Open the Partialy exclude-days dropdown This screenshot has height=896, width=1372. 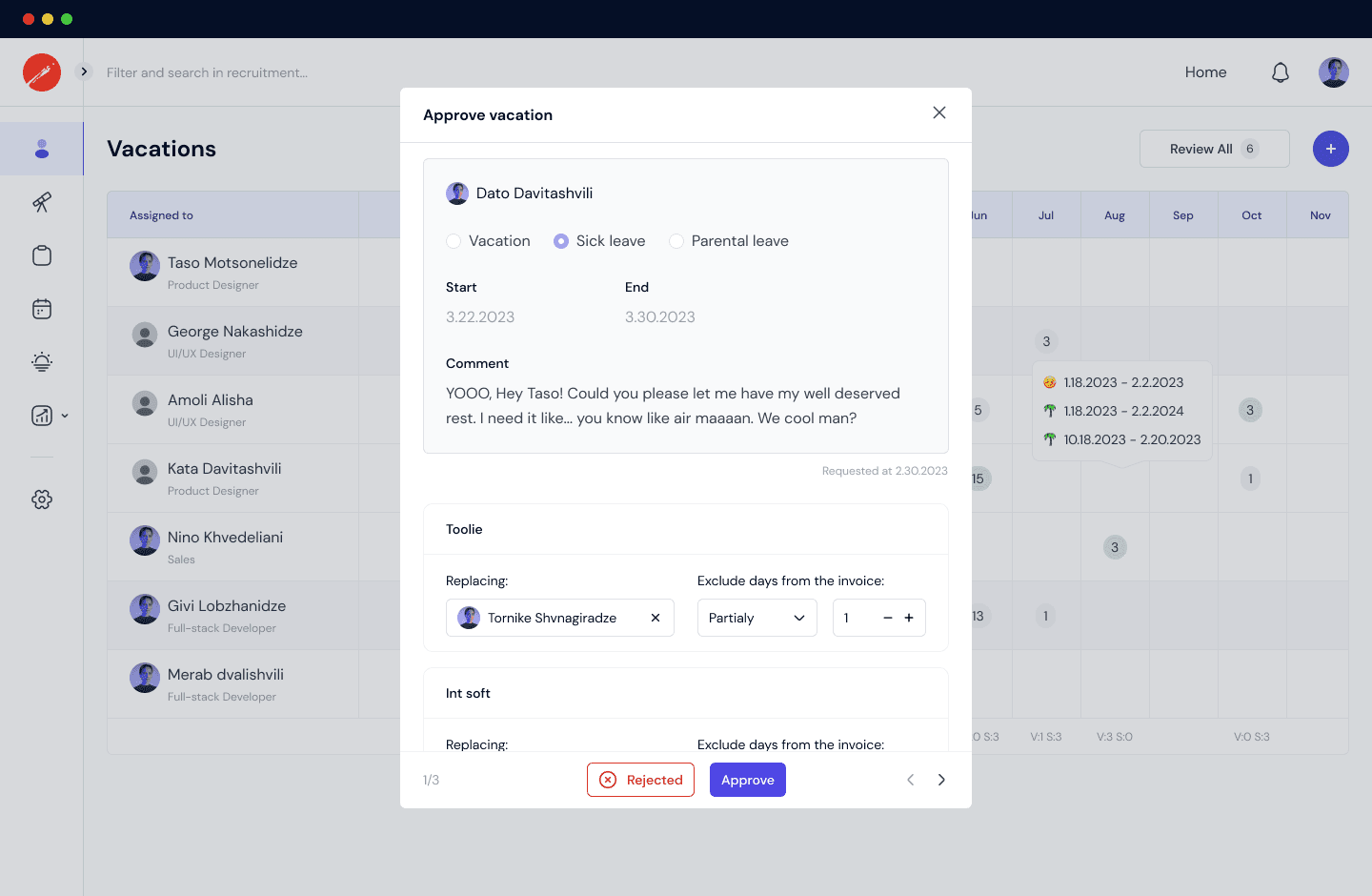point(757,618)
